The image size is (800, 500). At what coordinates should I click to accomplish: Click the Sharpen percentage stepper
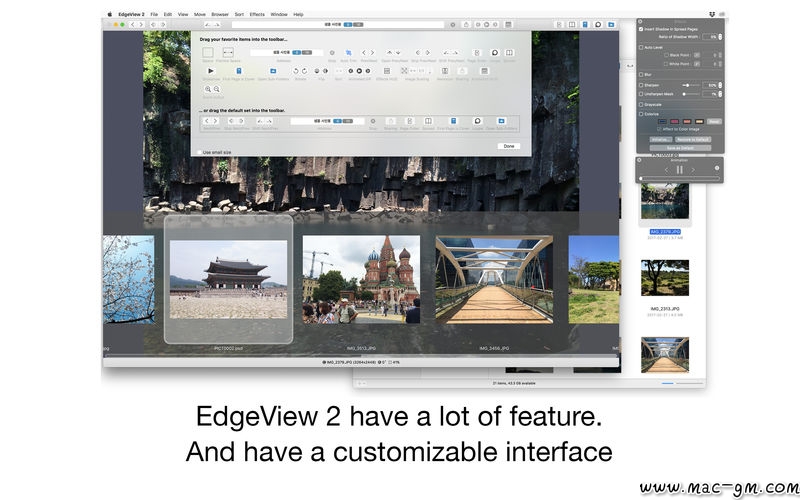pos(720,85)
